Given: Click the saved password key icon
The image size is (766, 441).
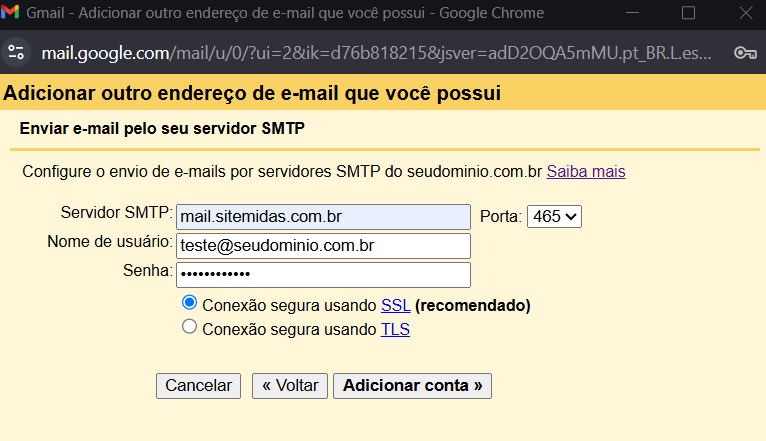Looking at the screenshot, I should tap(743, 52).
